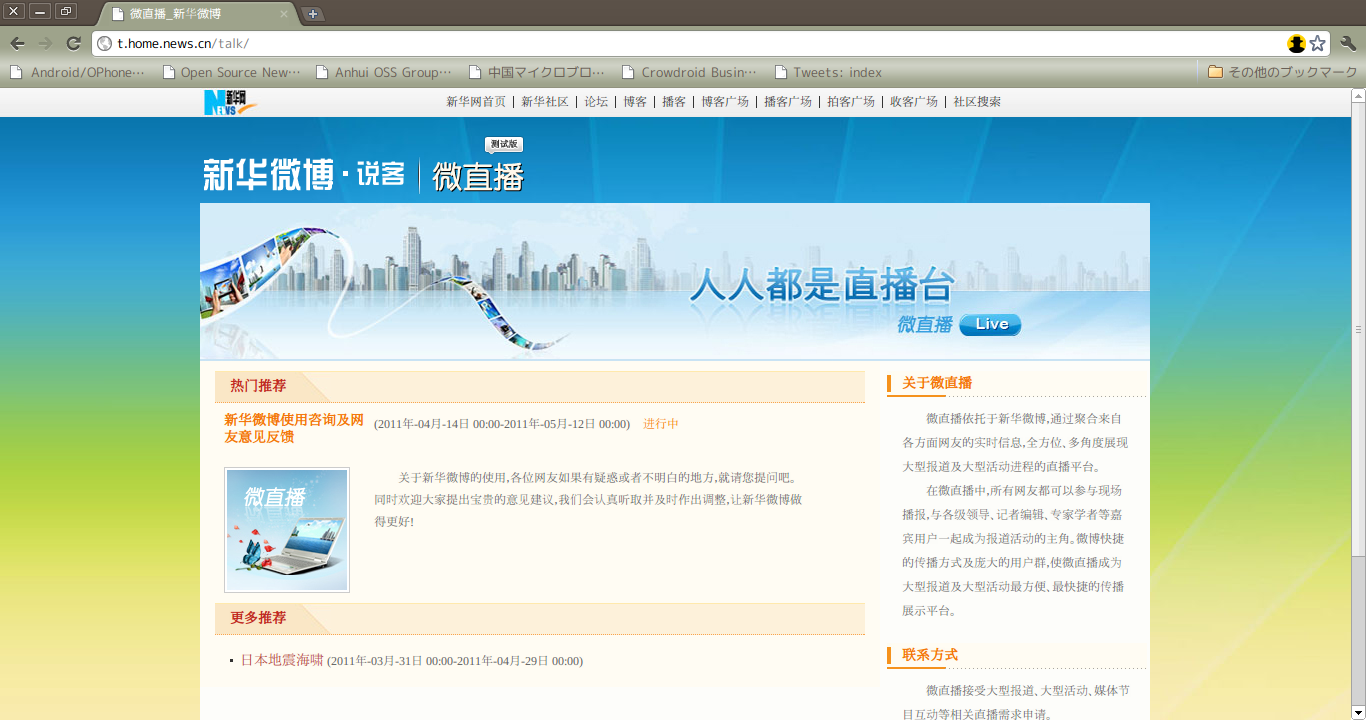Open the Android/OPhone bookmark

pos(77,72)
